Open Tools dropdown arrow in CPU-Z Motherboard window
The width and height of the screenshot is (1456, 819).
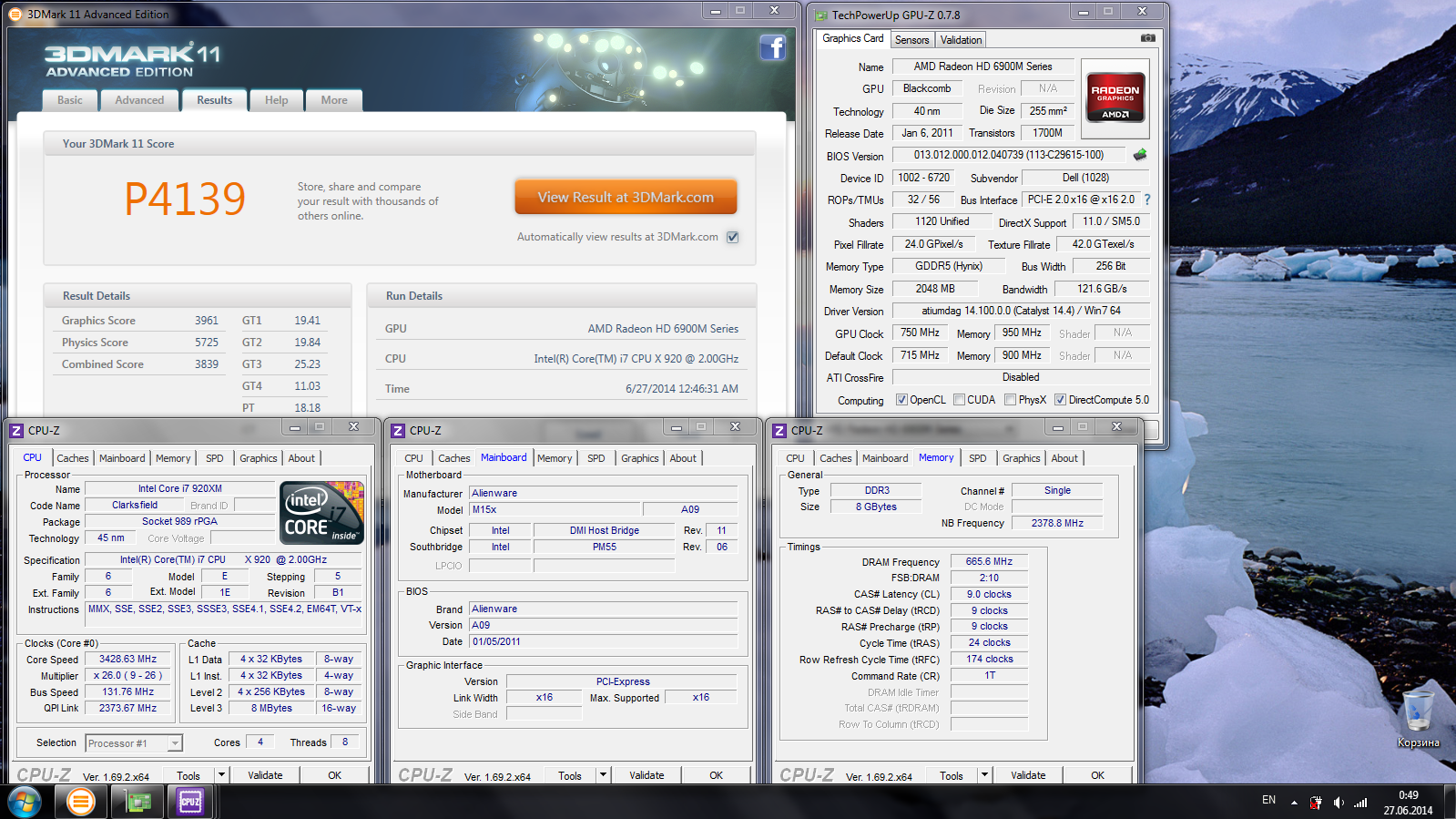click(602, 775)
